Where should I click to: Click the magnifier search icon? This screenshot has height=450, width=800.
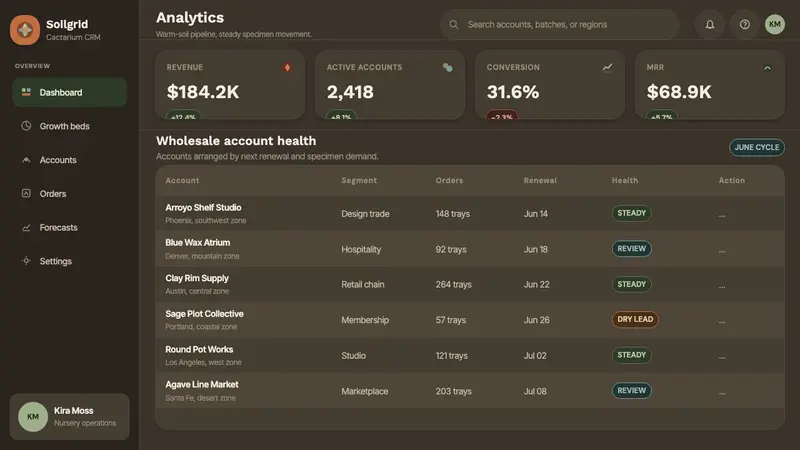454,24
